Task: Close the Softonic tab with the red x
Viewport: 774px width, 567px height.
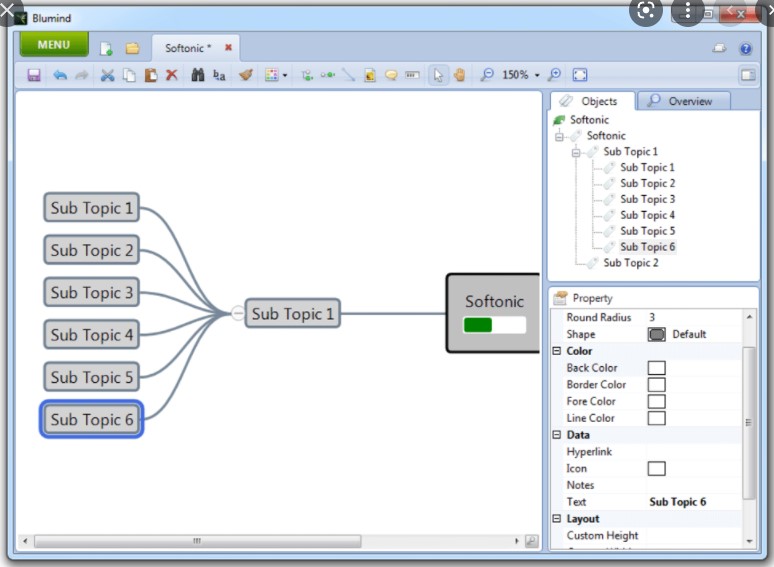Action: pos(228,47)
